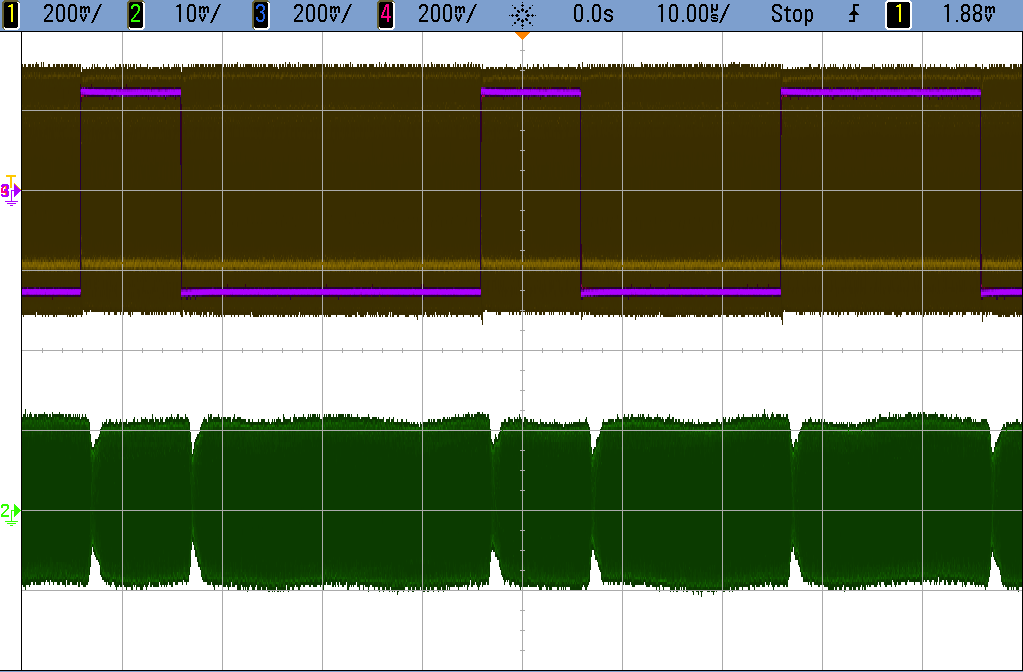Viewport: 1023px width, 672px height.
Task: Select the pink channel 4 badge
Action: [x=386, y=14]
